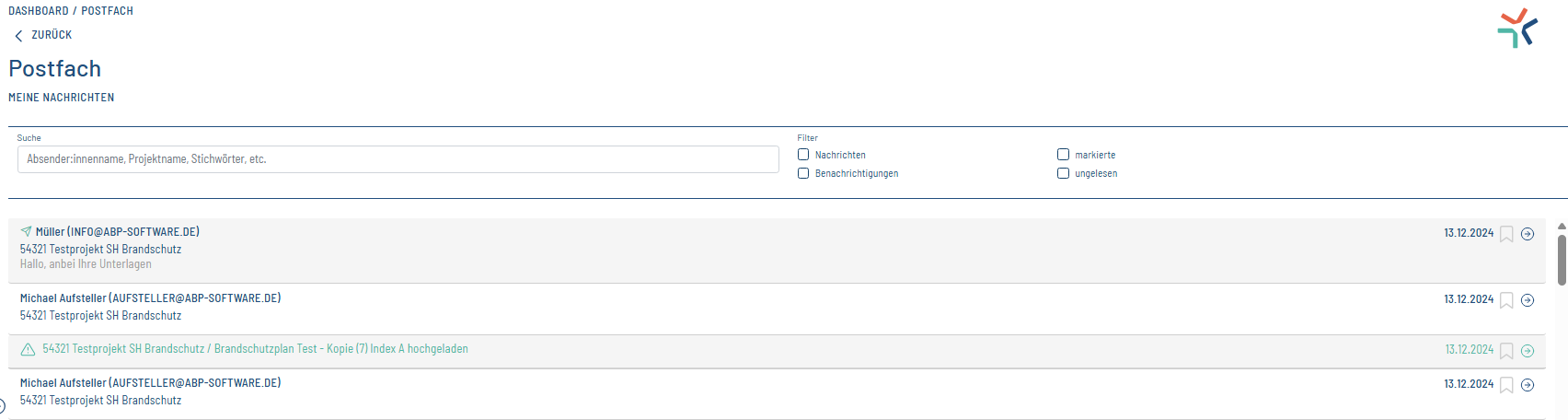1568x420 pixels.
Task: Open the Müller message via arrow icon
Action: tap(1528, 234)
